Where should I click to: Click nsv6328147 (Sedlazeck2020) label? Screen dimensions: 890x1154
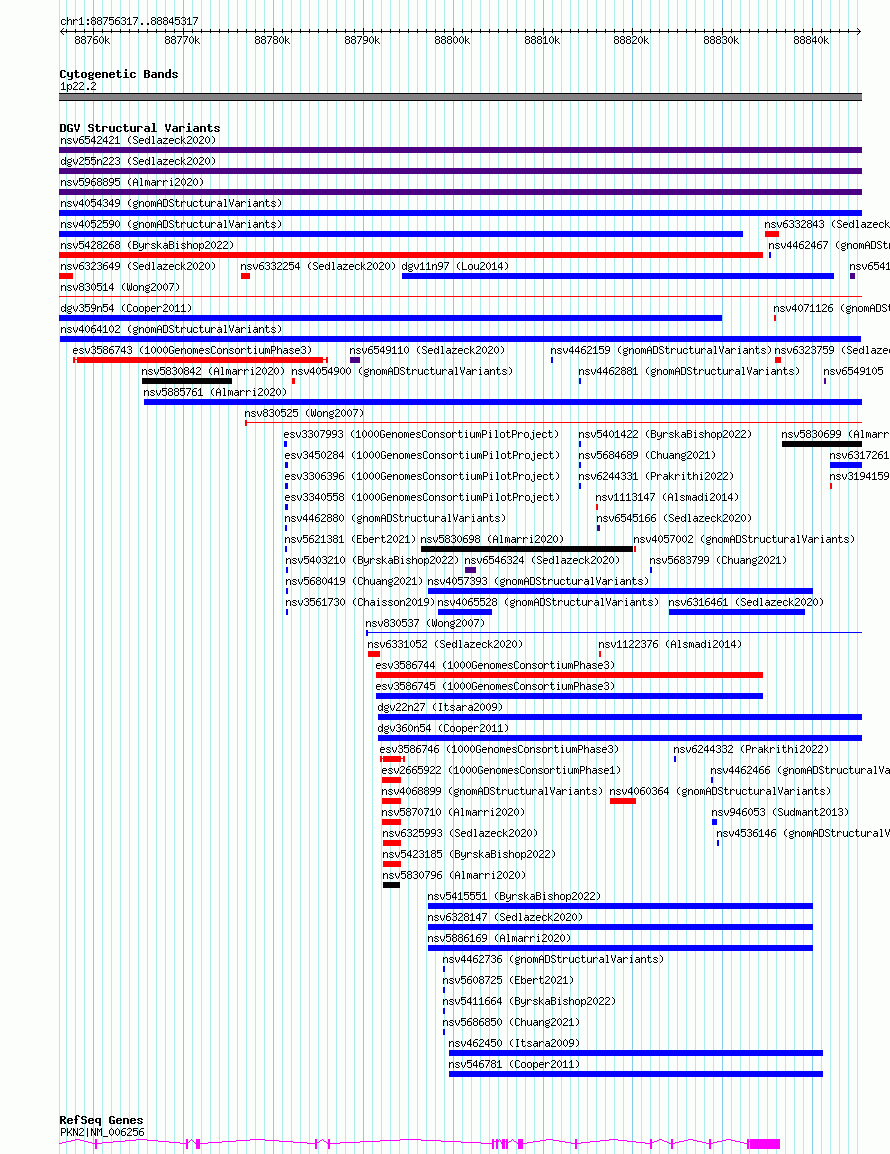coord(505,918)
